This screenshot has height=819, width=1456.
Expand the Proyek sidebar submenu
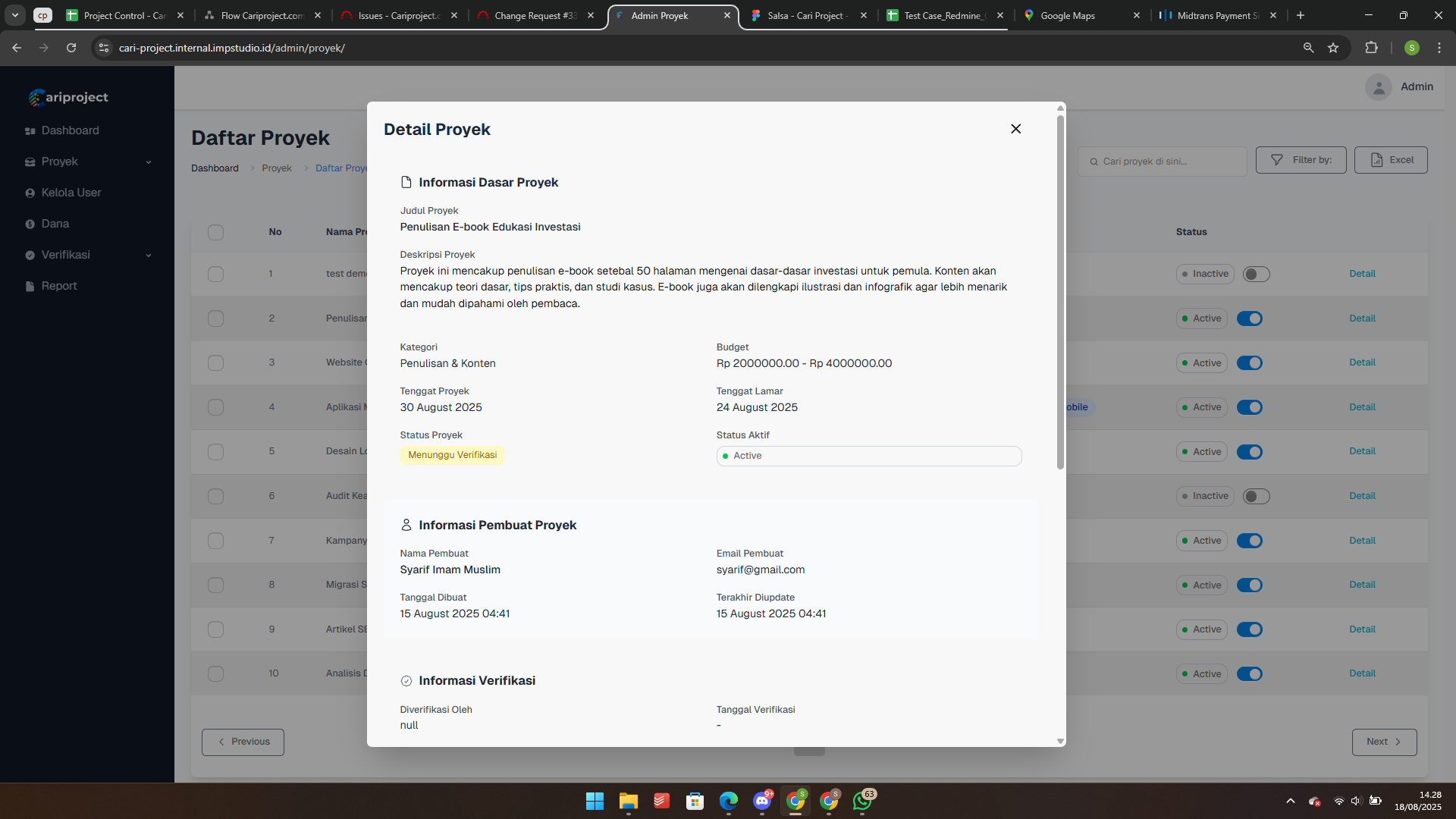click(x=149, y=162)
